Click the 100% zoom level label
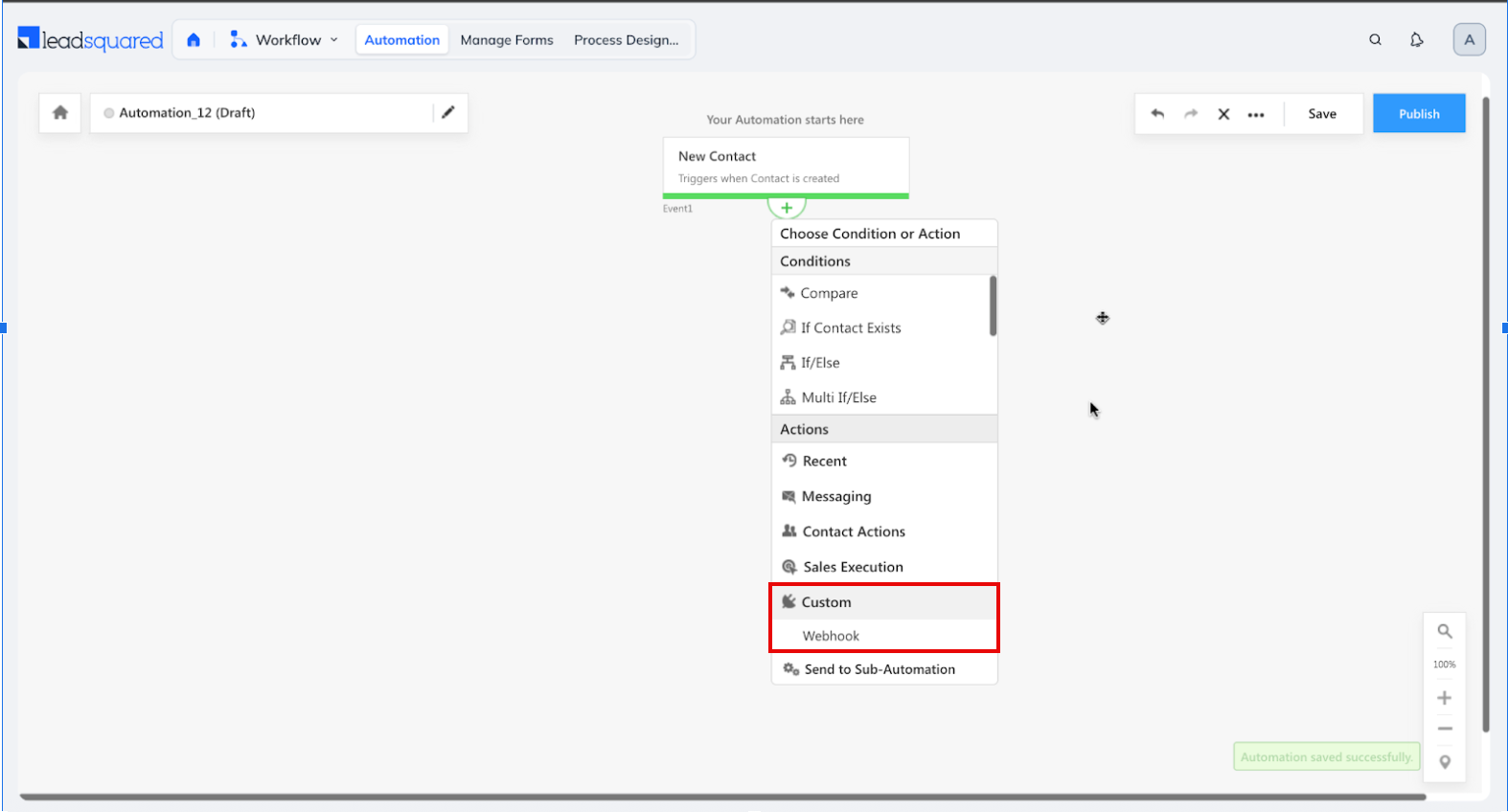This screenshot has width=1508, height=812. click(x=1444, y=665)
